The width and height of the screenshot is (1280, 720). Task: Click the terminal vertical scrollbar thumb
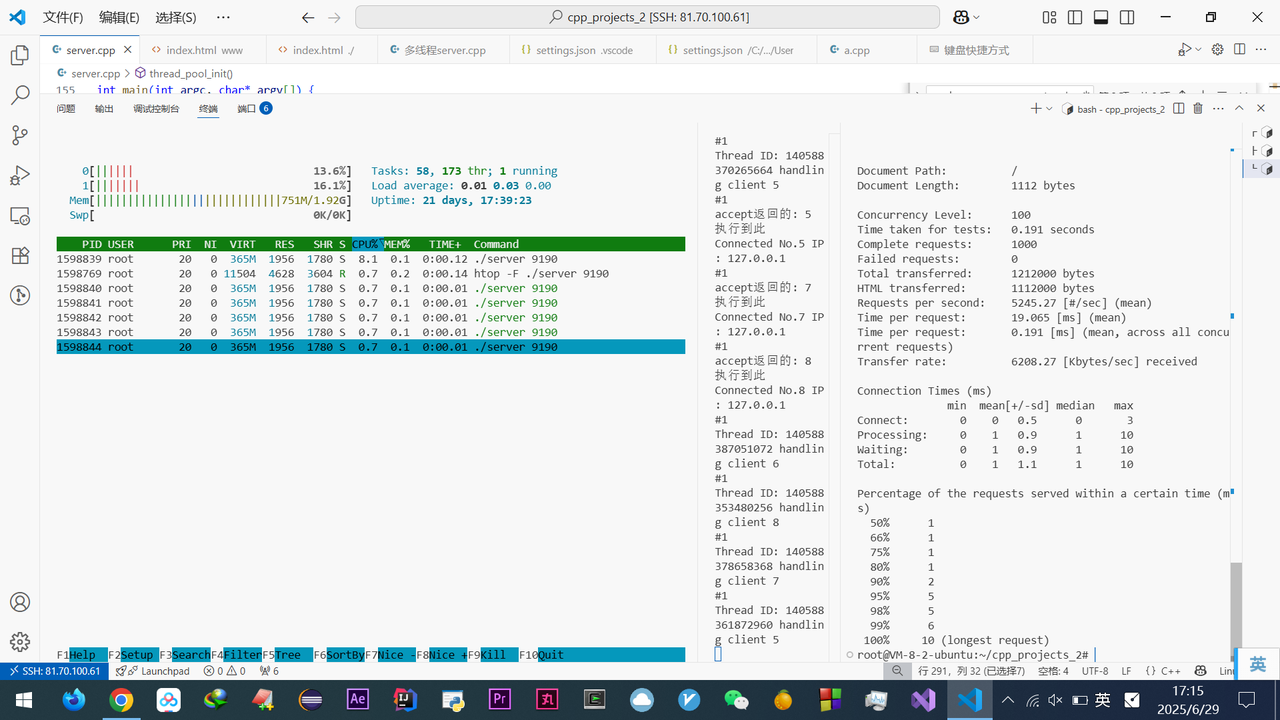coord(1236,606)
